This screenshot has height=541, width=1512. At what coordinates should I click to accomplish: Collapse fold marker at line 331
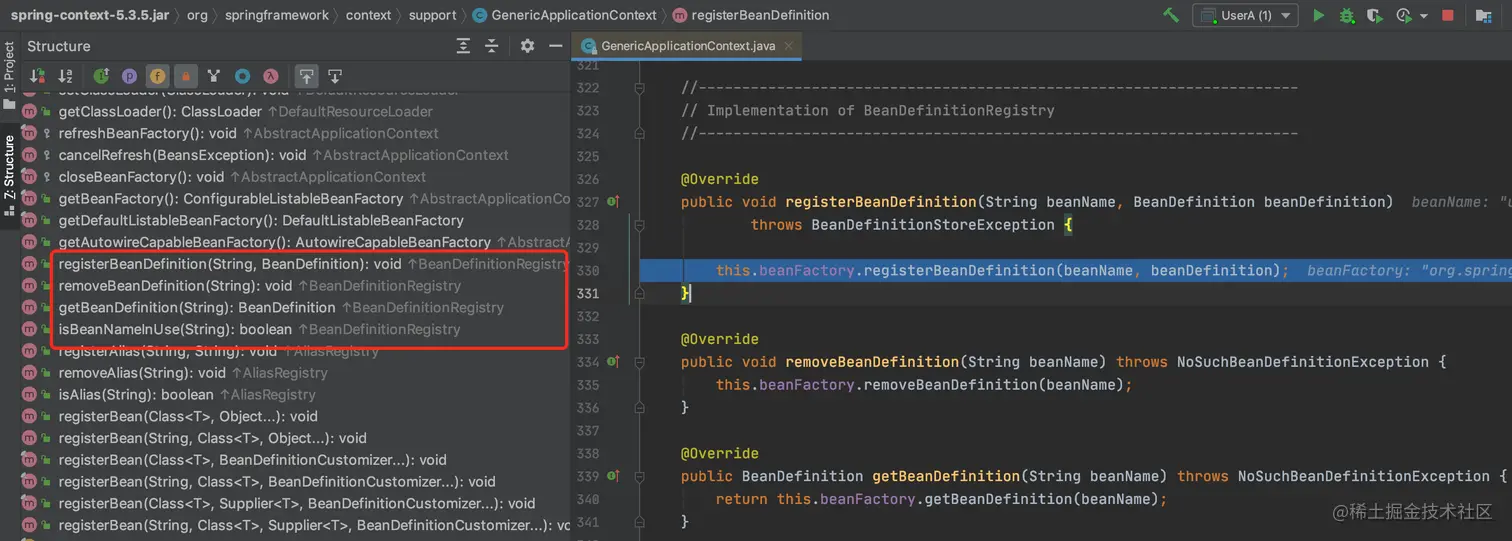638,293
